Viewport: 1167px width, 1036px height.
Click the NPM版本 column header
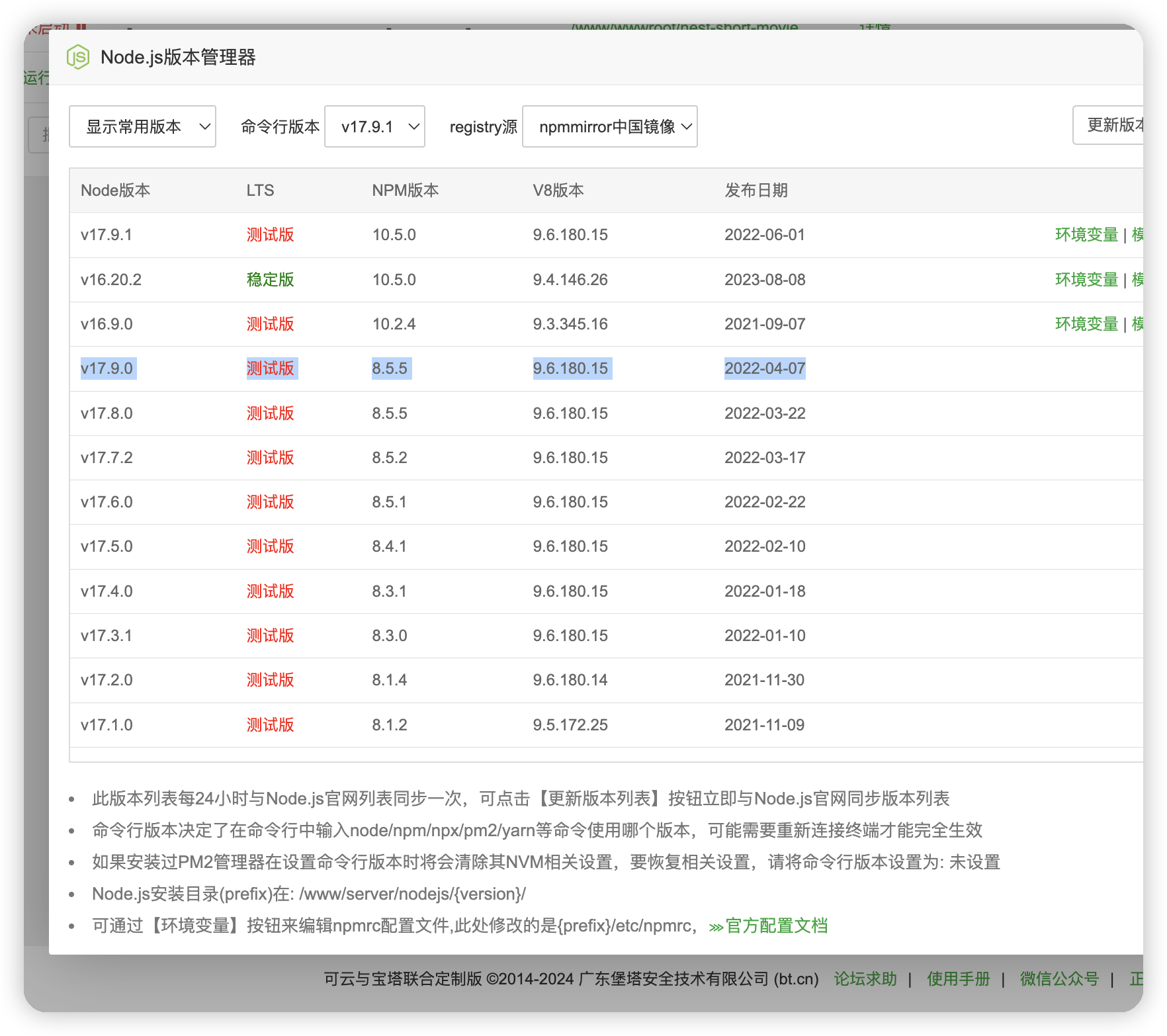pos(405,191)
